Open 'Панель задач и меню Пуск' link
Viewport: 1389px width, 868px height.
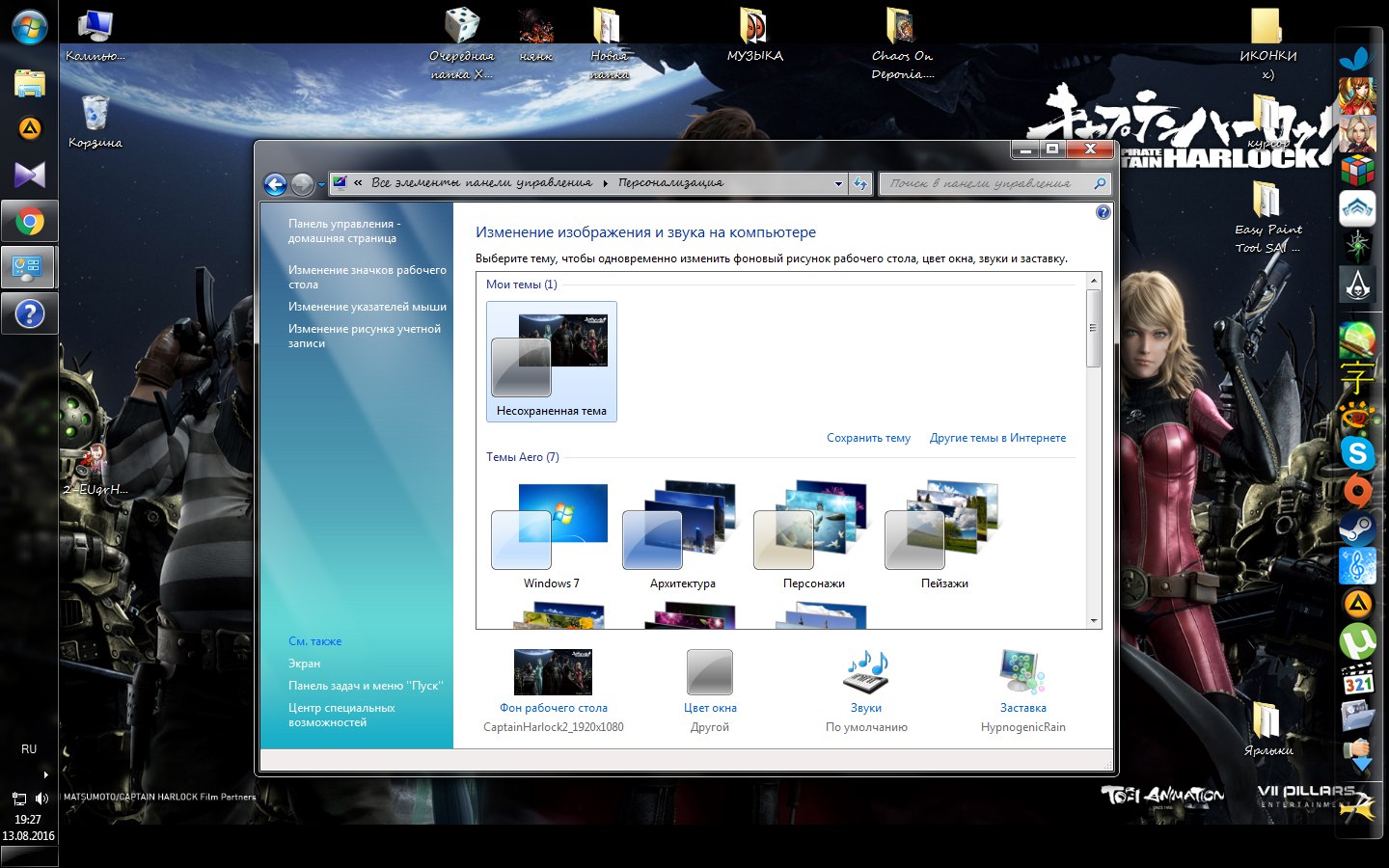click(x=366, y=686)
